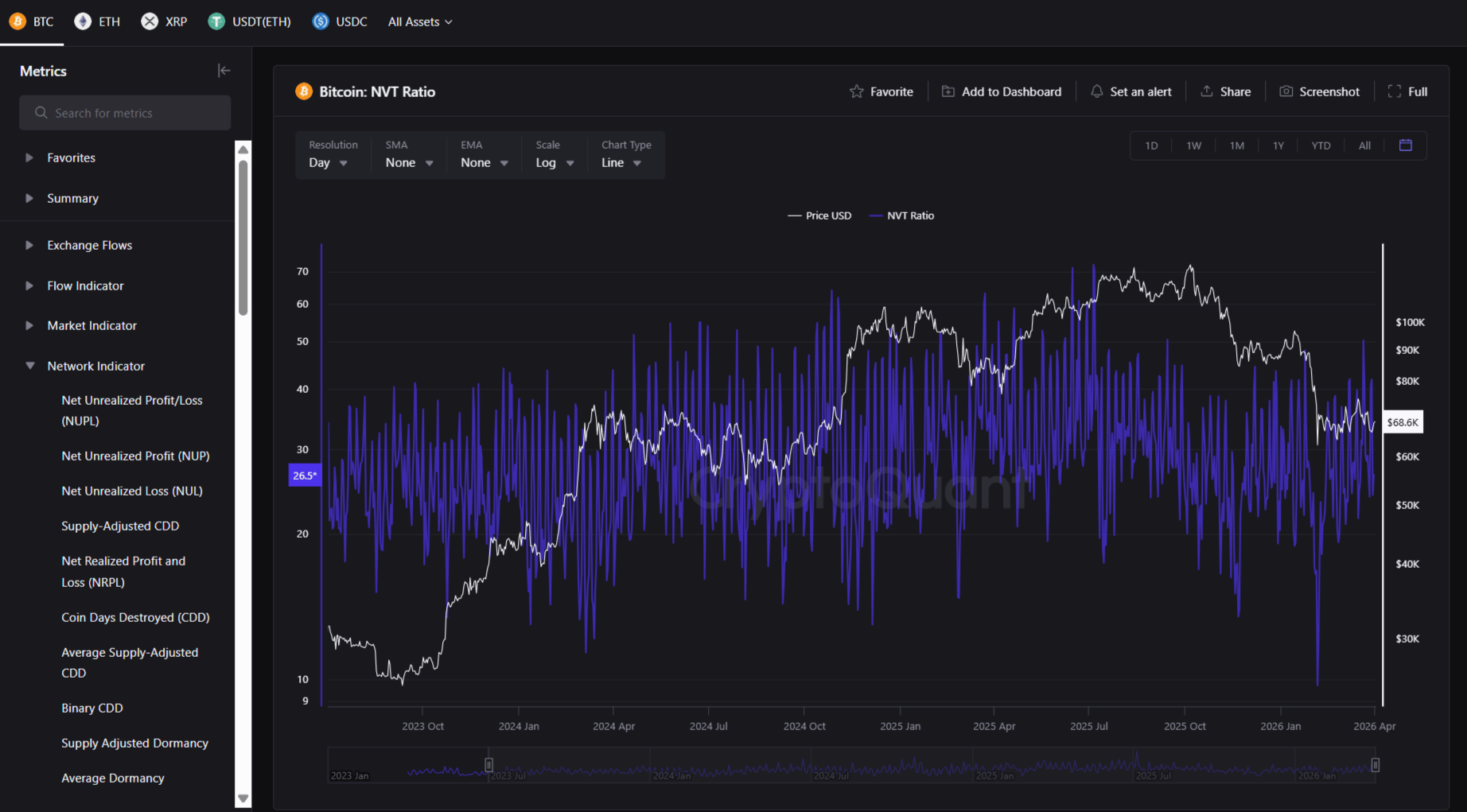Image resolution: width=1467 pixels, height=812 pixels.
Task: Expand the Exchange Flows category
Action: pyautogui.click(x=89, y=245)
